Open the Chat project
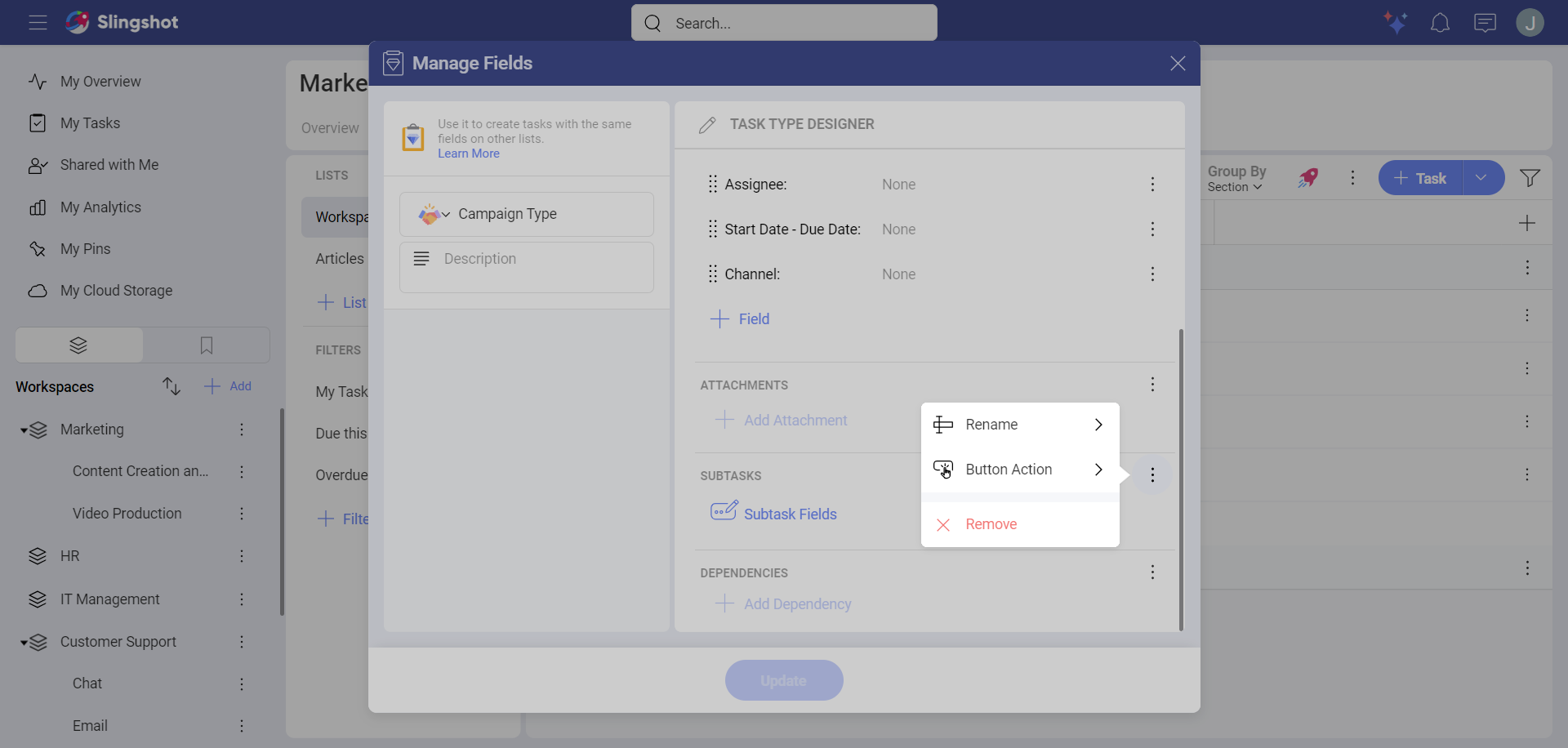This screenshot has height=748, width=1568. click(x=87, y=683)
